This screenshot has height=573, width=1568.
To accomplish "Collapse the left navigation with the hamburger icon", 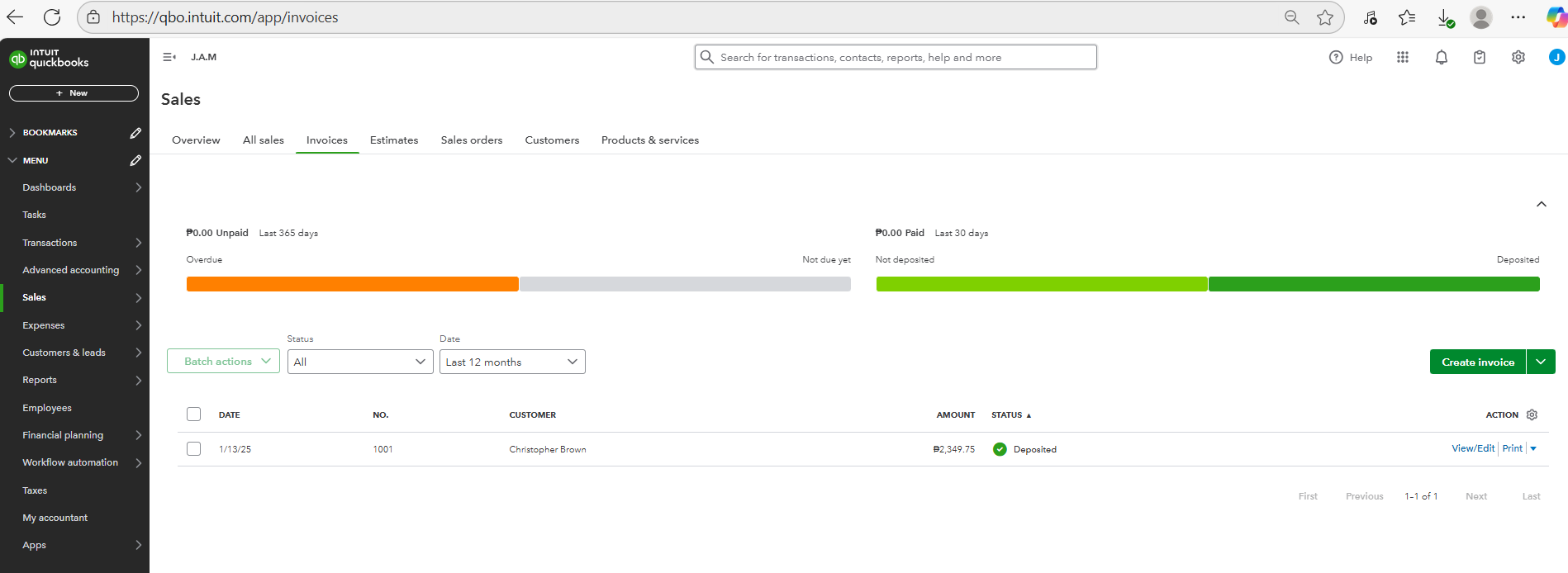I will coord(169,57).
